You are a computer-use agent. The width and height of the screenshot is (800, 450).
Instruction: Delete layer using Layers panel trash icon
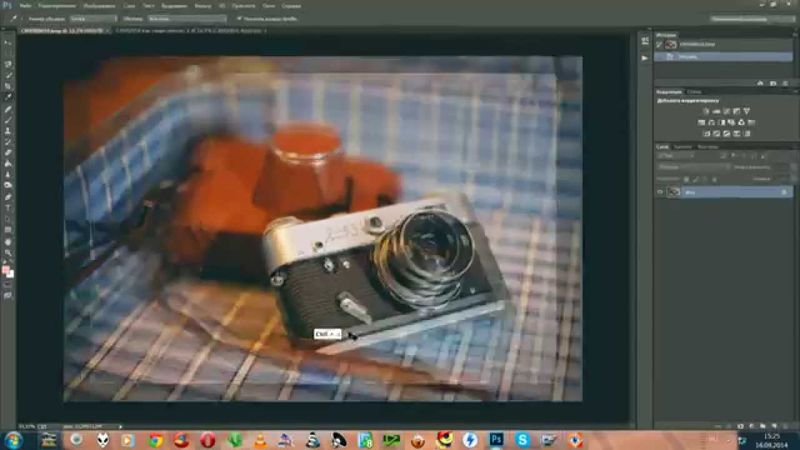pos(785,426)
